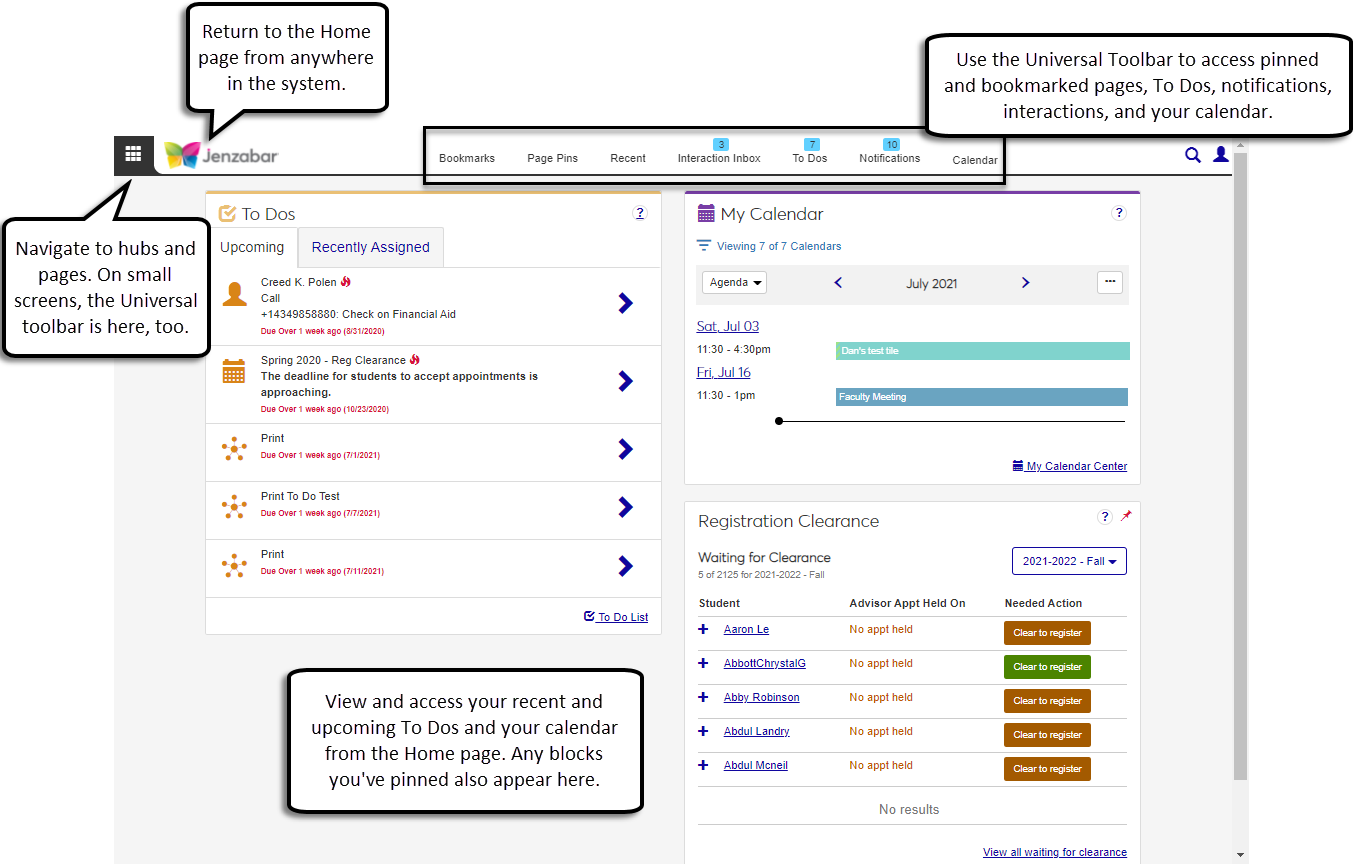Expand the Aaron Le student row
Viewport: 1355px width, 864px height.
point(703,630)
